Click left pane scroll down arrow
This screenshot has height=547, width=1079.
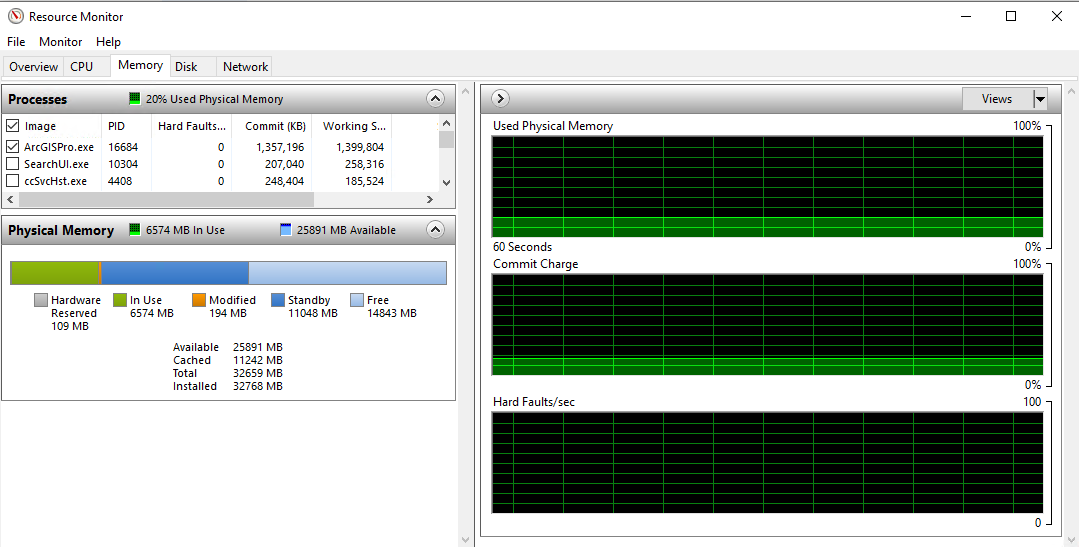pyautogui.click(x=466, y=539)
